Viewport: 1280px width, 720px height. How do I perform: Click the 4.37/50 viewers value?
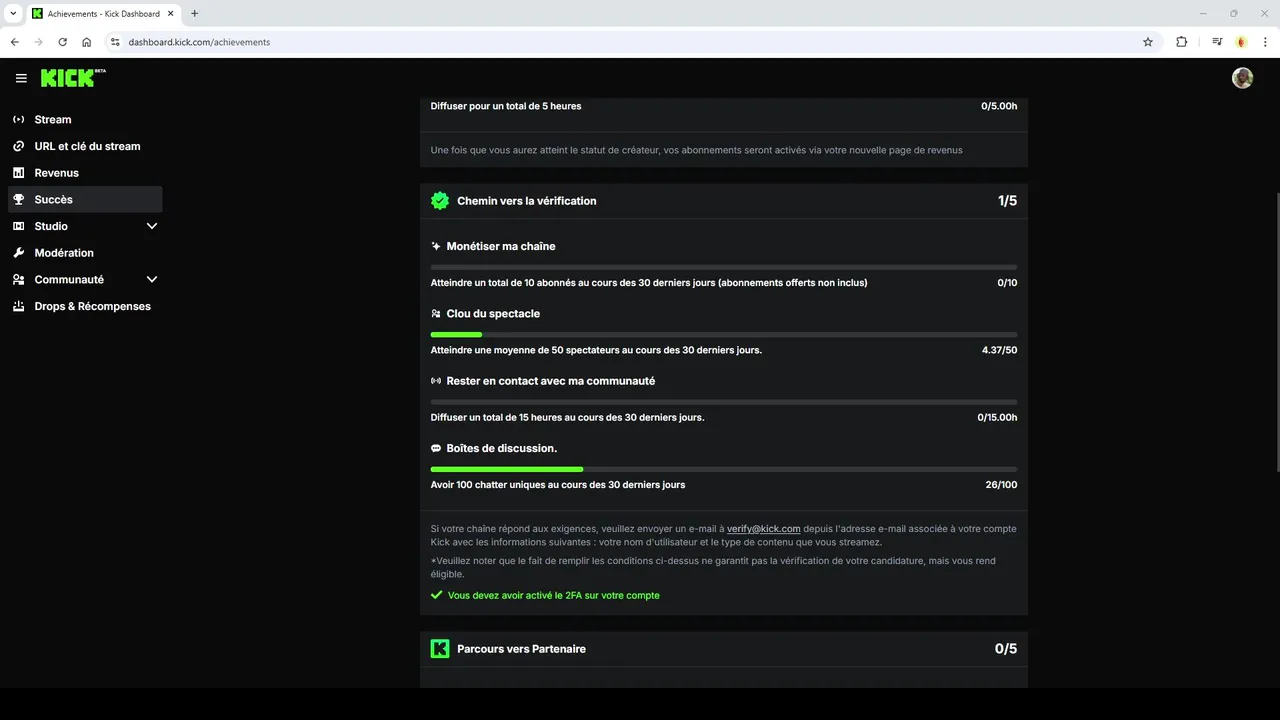pyautogui.click(x=1000, y=350)
